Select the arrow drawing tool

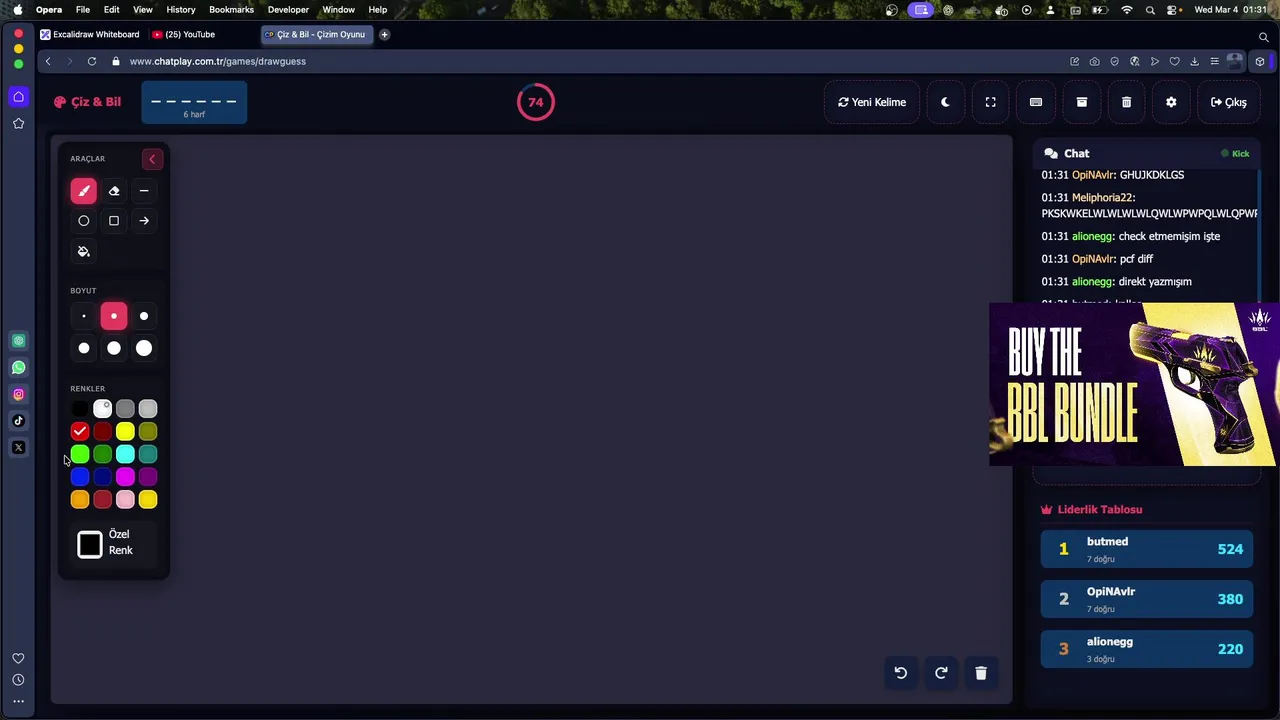[144, 221]
